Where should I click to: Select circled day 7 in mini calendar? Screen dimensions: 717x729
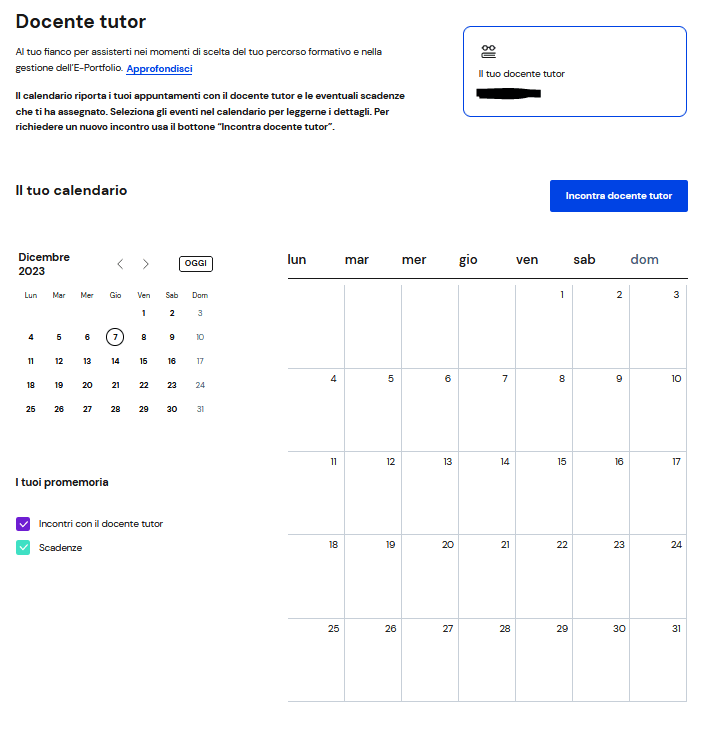click(x=116, y=337)
